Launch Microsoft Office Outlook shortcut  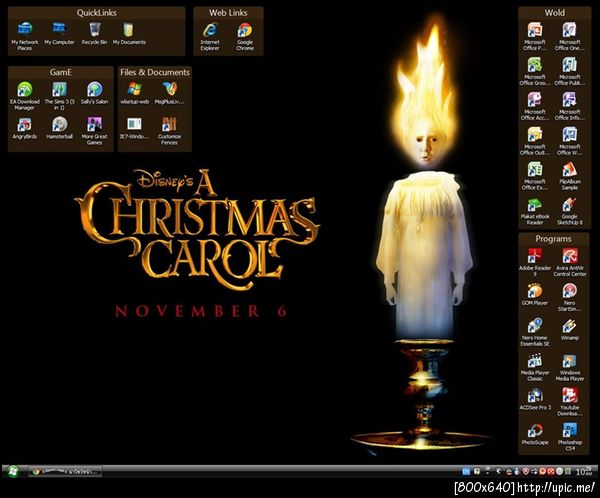535,141
